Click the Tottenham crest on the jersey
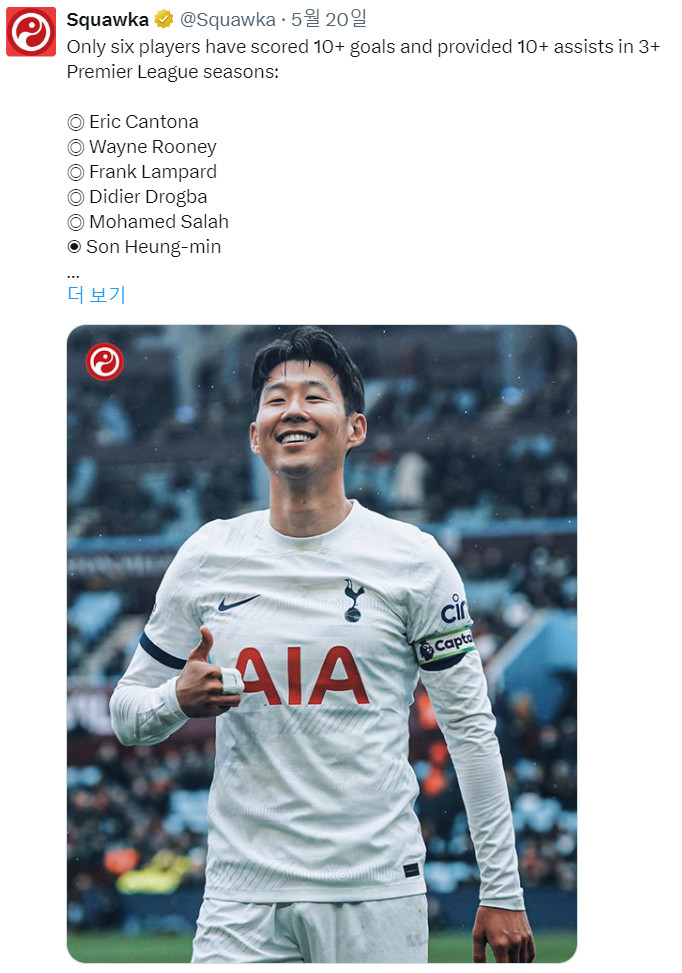 pos(354,600)
